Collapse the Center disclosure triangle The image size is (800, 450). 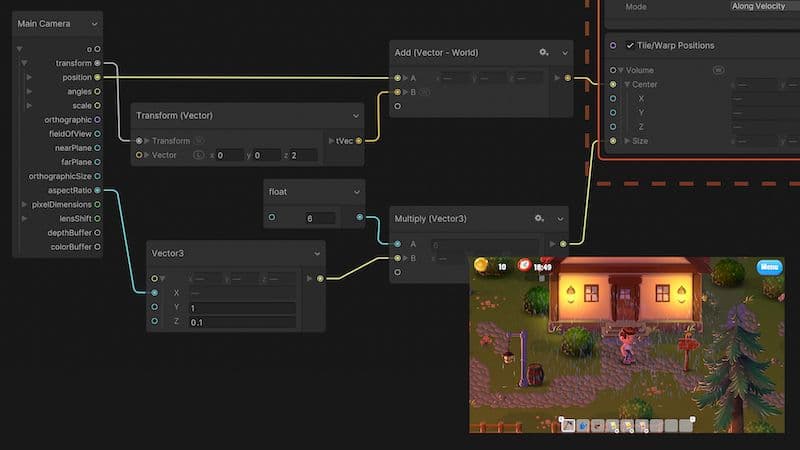pyautogui.click(x=627, y=85)
